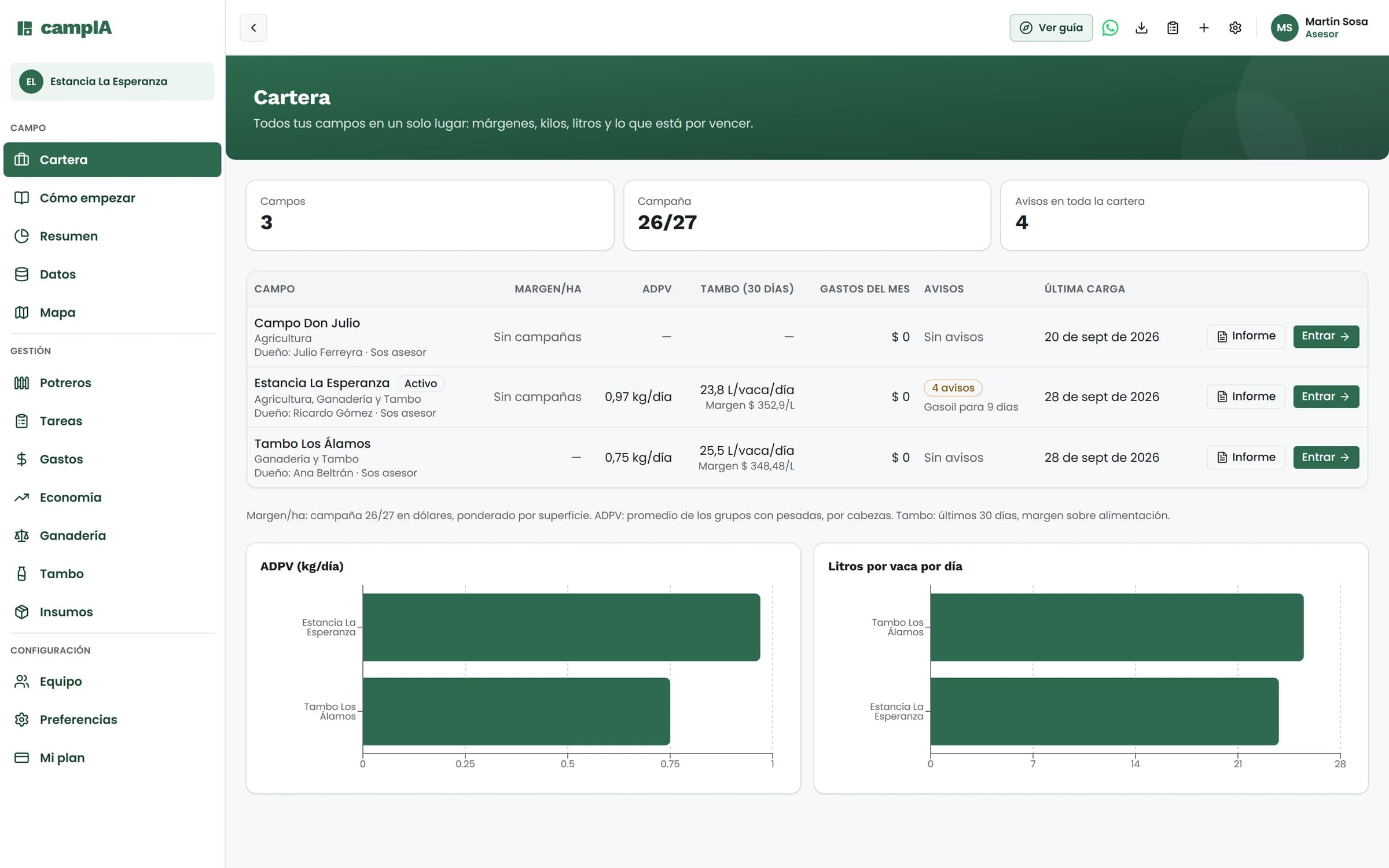Image resolution: width=1389 pixels, height=868 pixels.
Task: Click the Tambo Los Álamos name in table
Action: point(313,443)
